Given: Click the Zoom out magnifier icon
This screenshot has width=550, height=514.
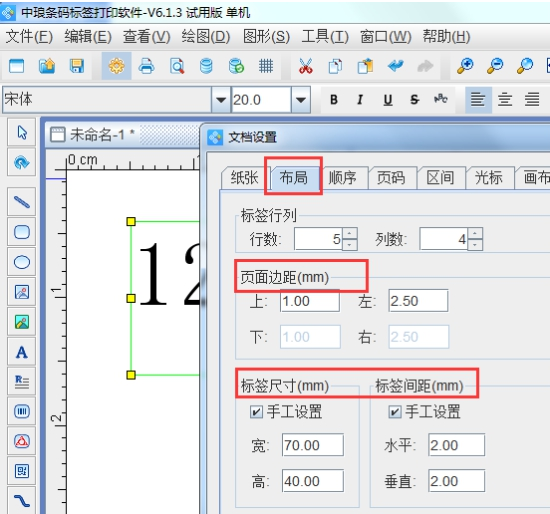Looking at the screenshot, I should pos(495,66).
